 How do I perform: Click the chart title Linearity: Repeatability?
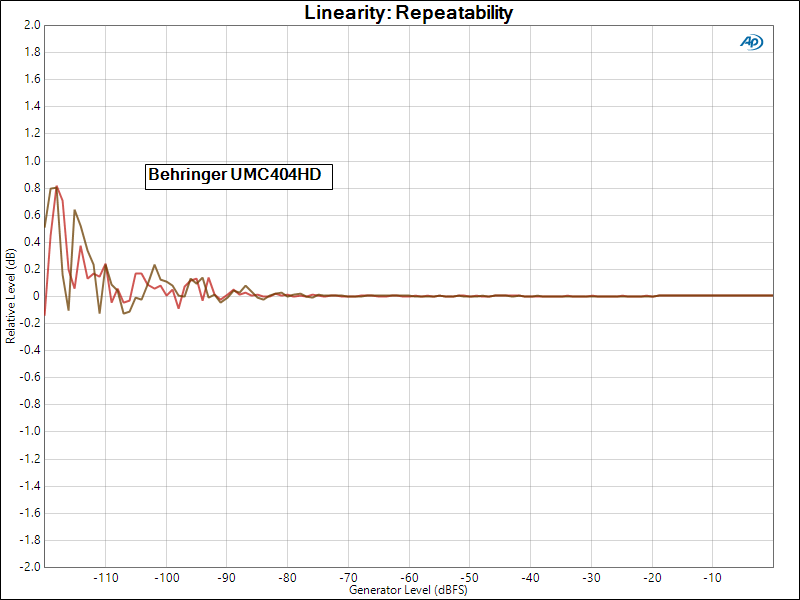coord(408,12)
